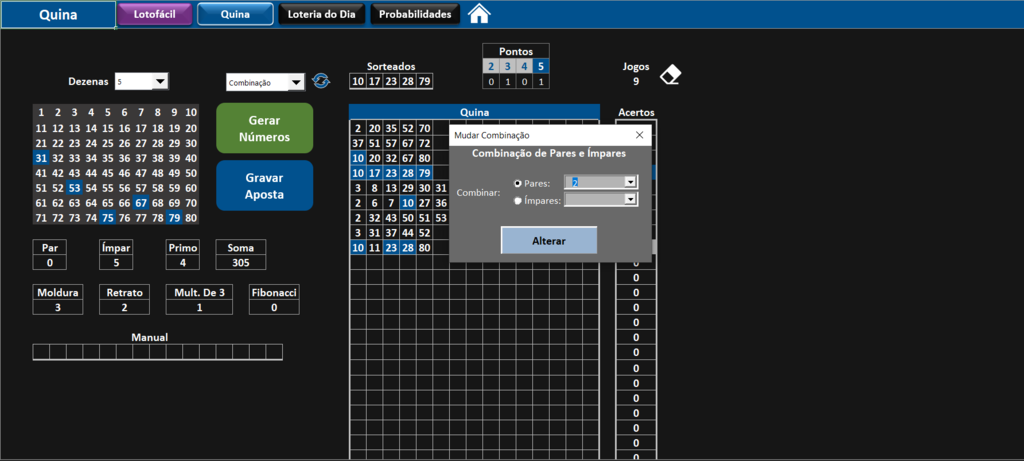Click the Primo count value 4

[x=182, y=262]
